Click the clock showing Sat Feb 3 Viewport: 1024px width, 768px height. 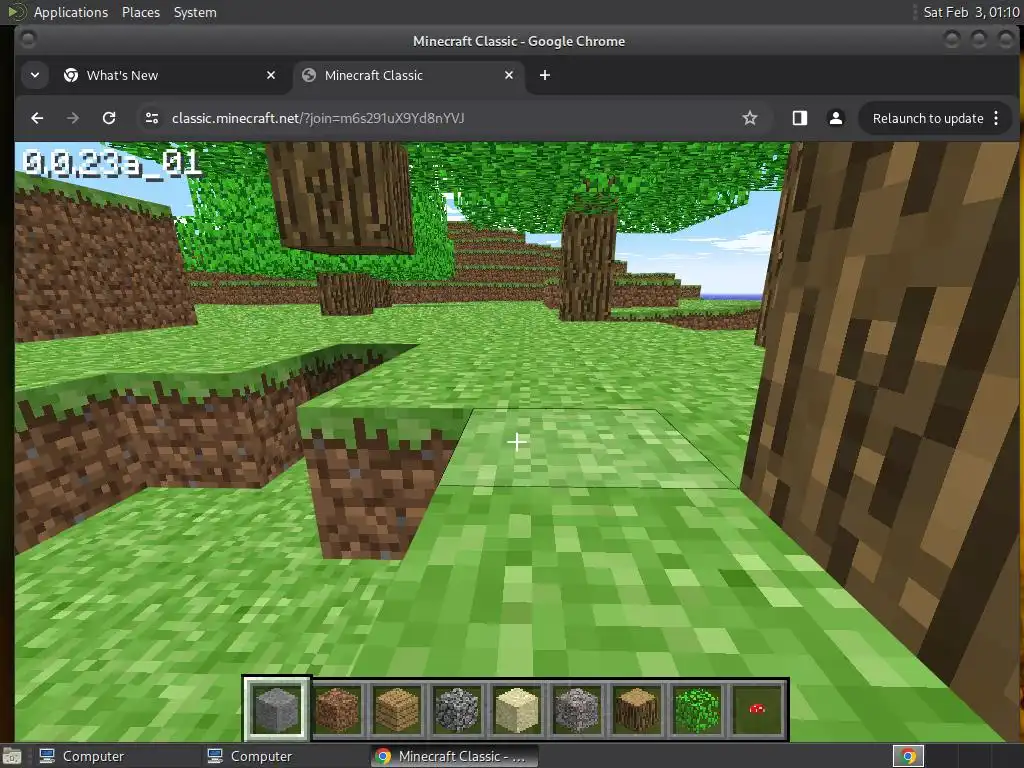click(971, 12)
